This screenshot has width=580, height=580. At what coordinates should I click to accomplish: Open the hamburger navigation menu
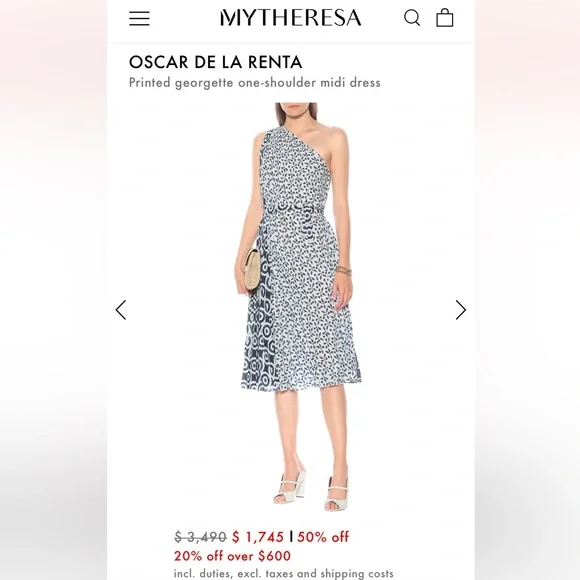click(x=139, y=18)
